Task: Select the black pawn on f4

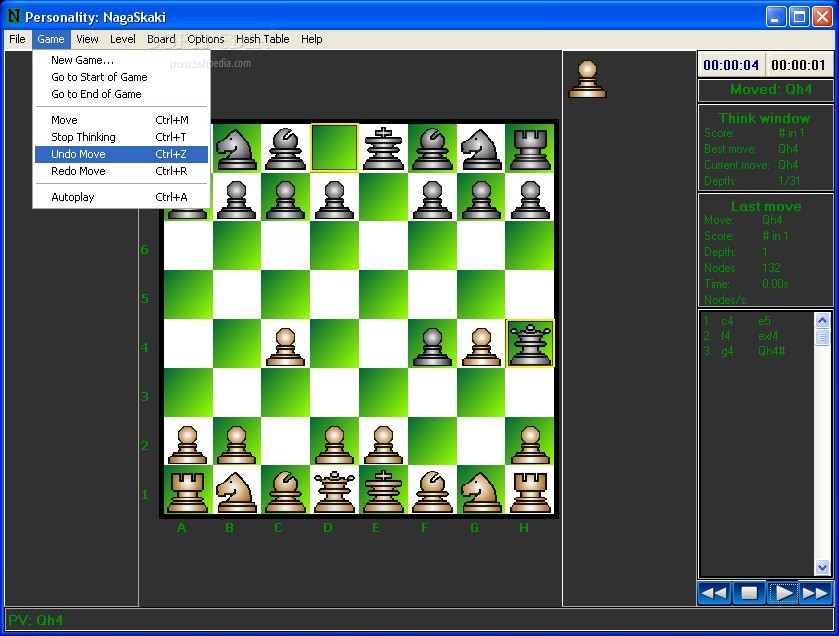Action: [x=432, y=347]
